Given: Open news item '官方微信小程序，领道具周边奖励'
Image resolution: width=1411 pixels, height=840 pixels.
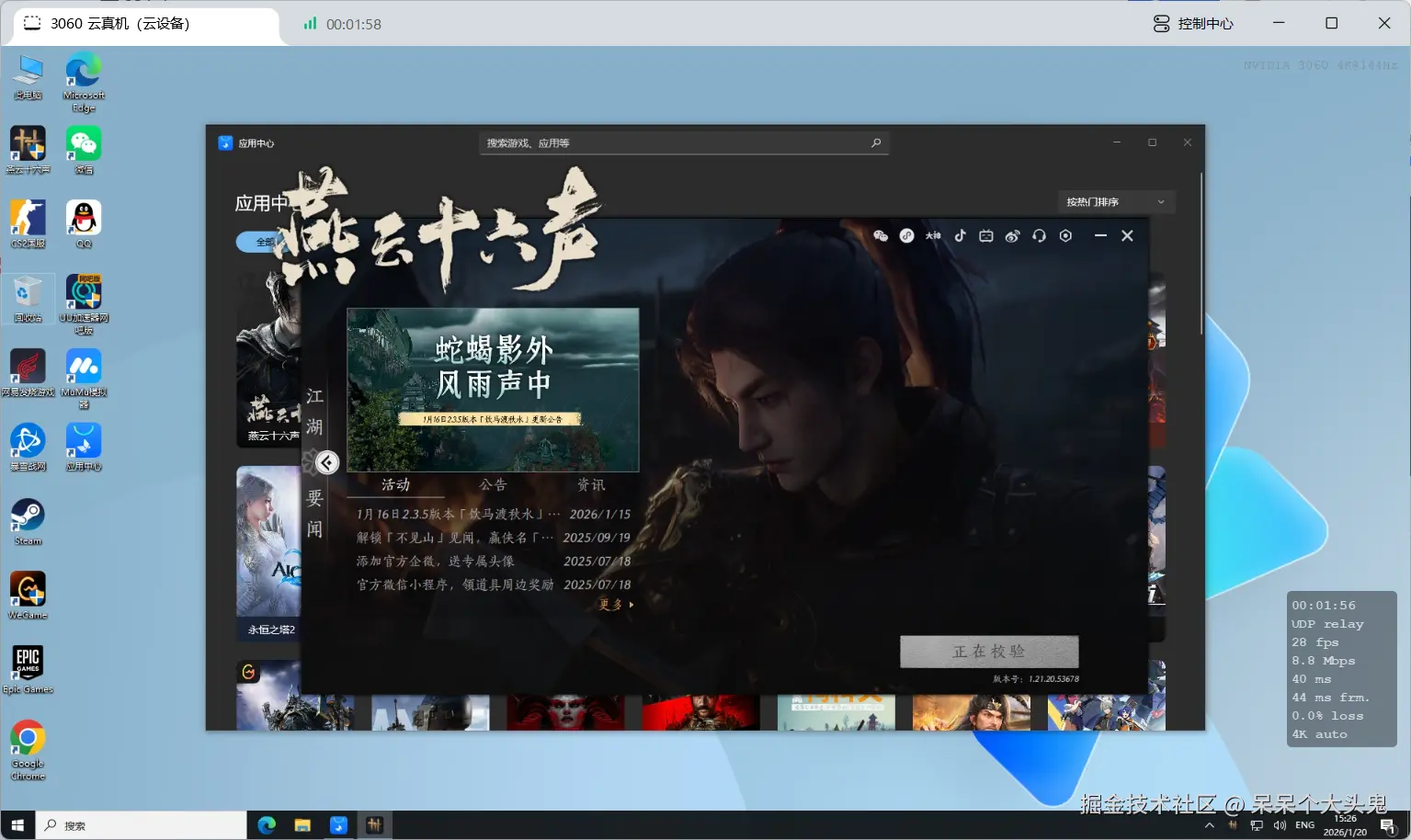Looking at the screenshot, I should [x=493, y=585].
